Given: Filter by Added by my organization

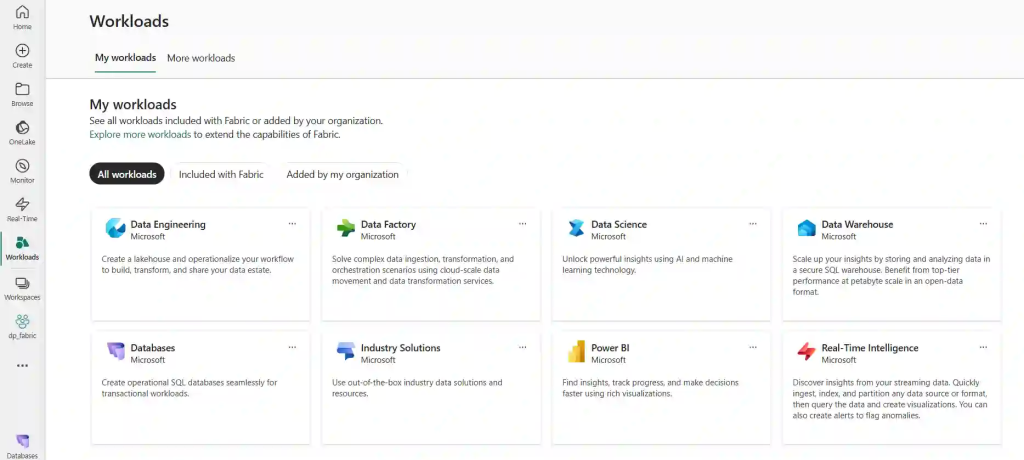Looking at the screenshot, I should coord(342,174).
